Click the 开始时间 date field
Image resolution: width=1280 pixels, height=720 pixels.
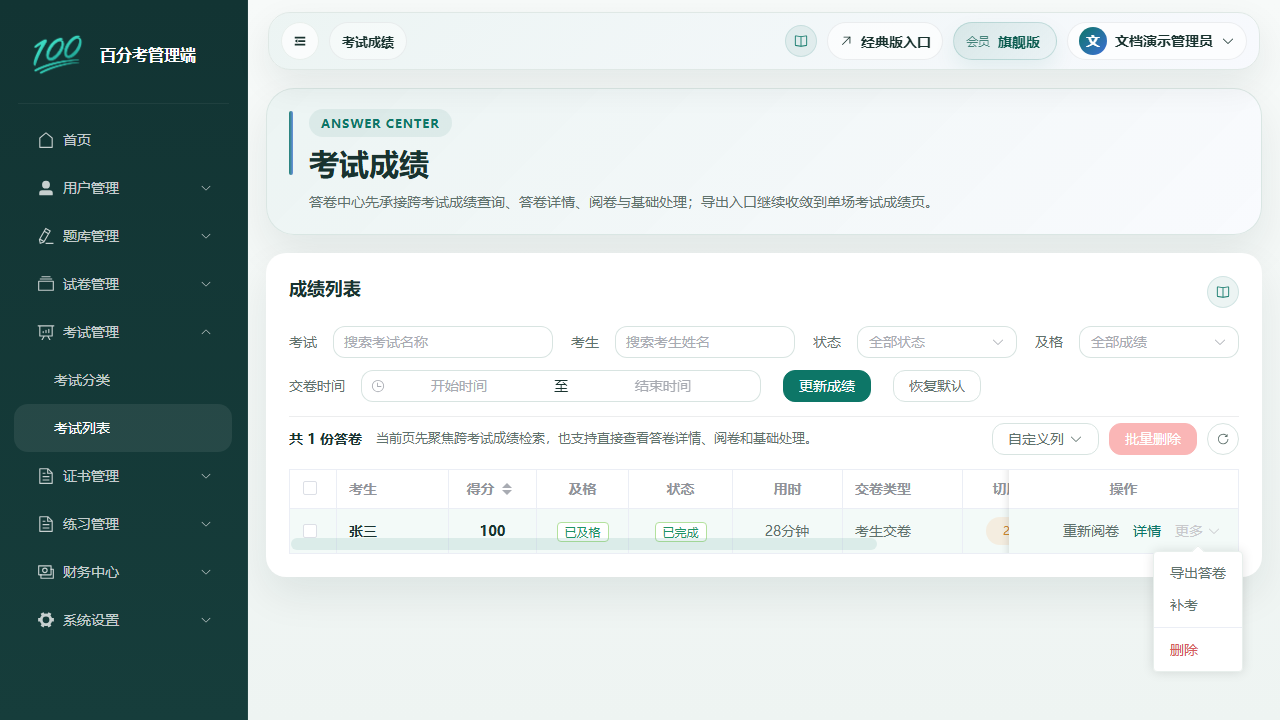tap(459, 386)
